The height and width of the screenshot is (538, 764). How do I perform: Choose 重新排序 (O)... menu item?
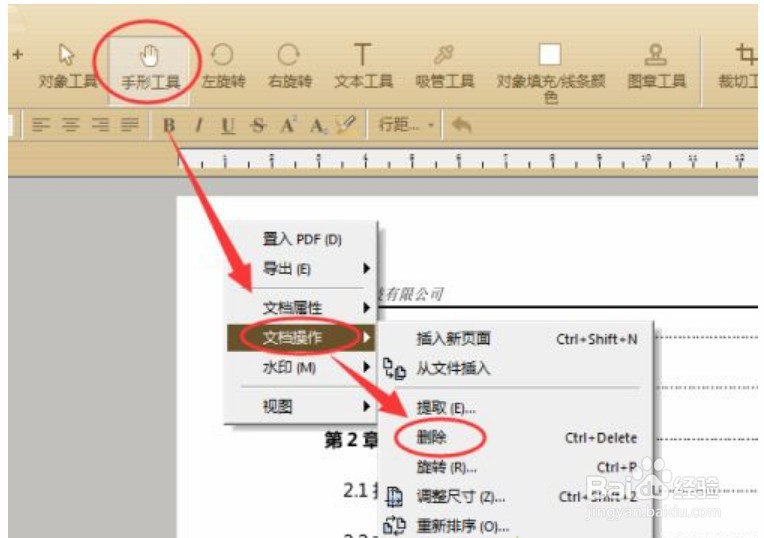click(516, 526)
